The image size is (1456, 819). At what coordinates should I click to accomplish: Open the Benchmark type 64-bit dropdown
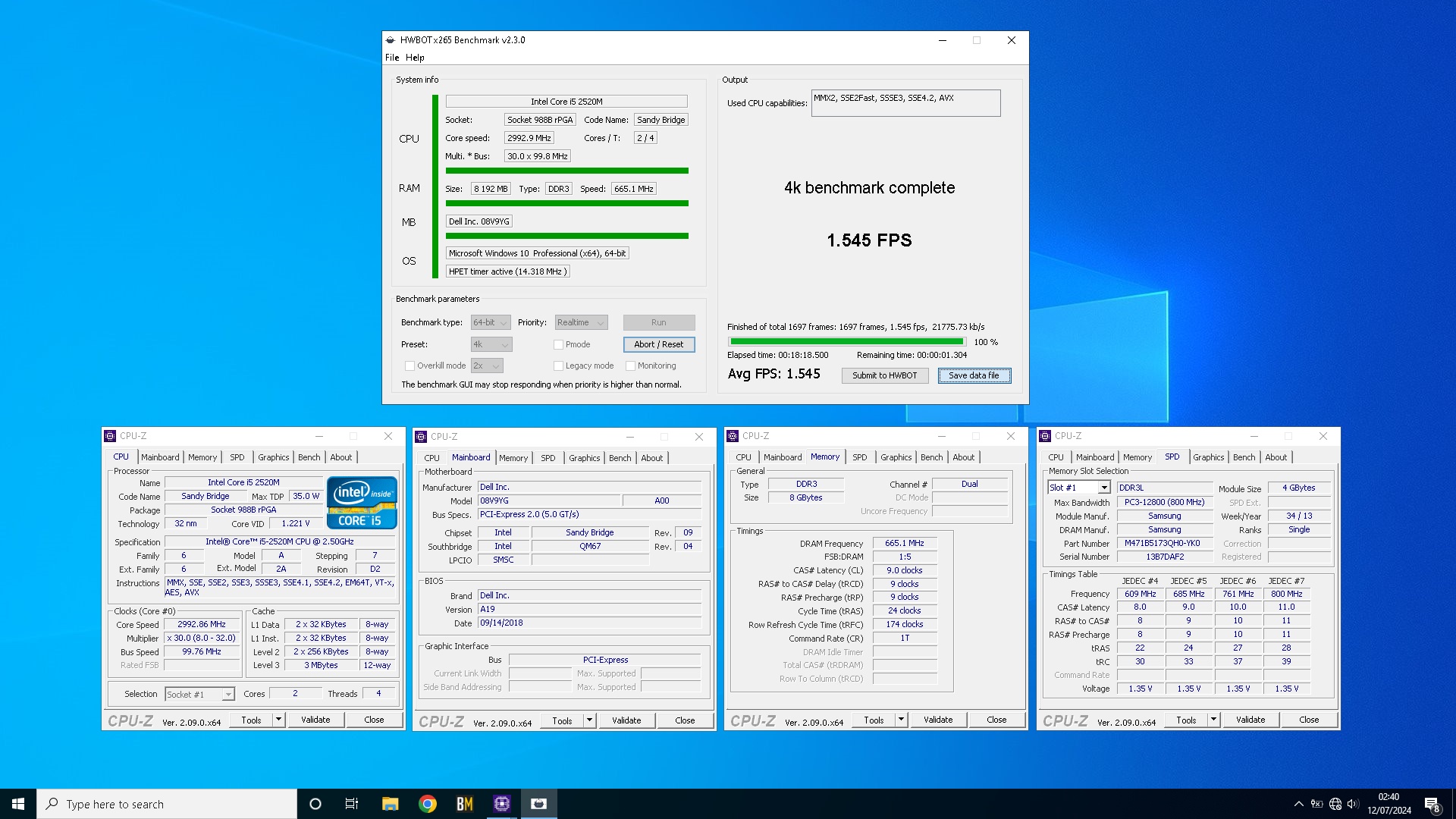point(491,322)
